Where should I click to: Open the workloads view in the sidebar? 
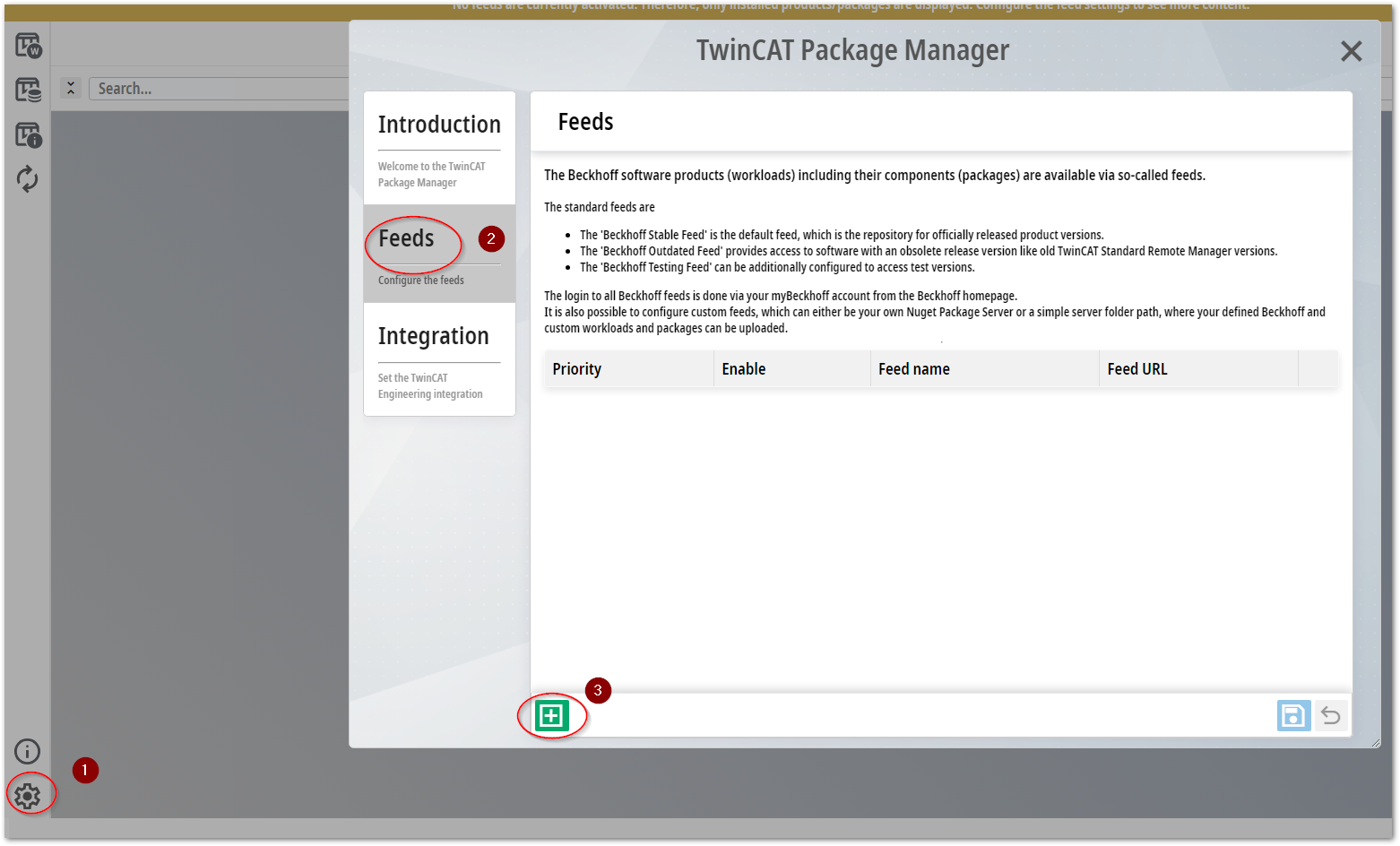click(28, 45)
